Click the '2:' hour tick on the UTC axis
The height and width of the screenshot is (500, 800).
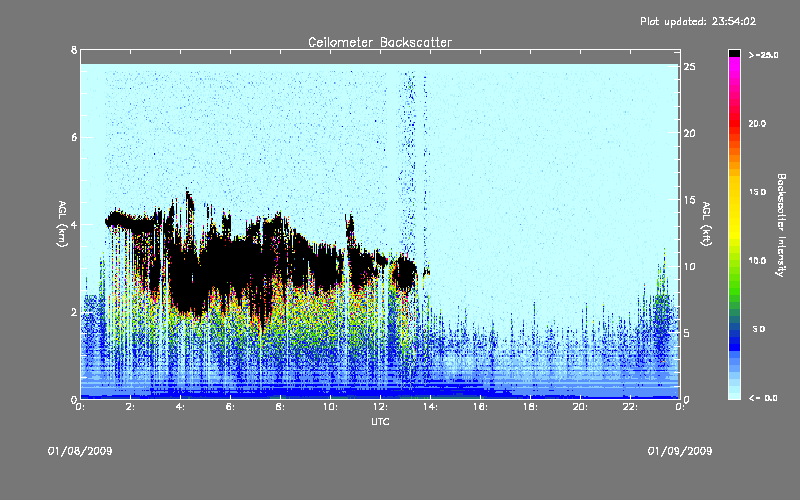point(131,407)
